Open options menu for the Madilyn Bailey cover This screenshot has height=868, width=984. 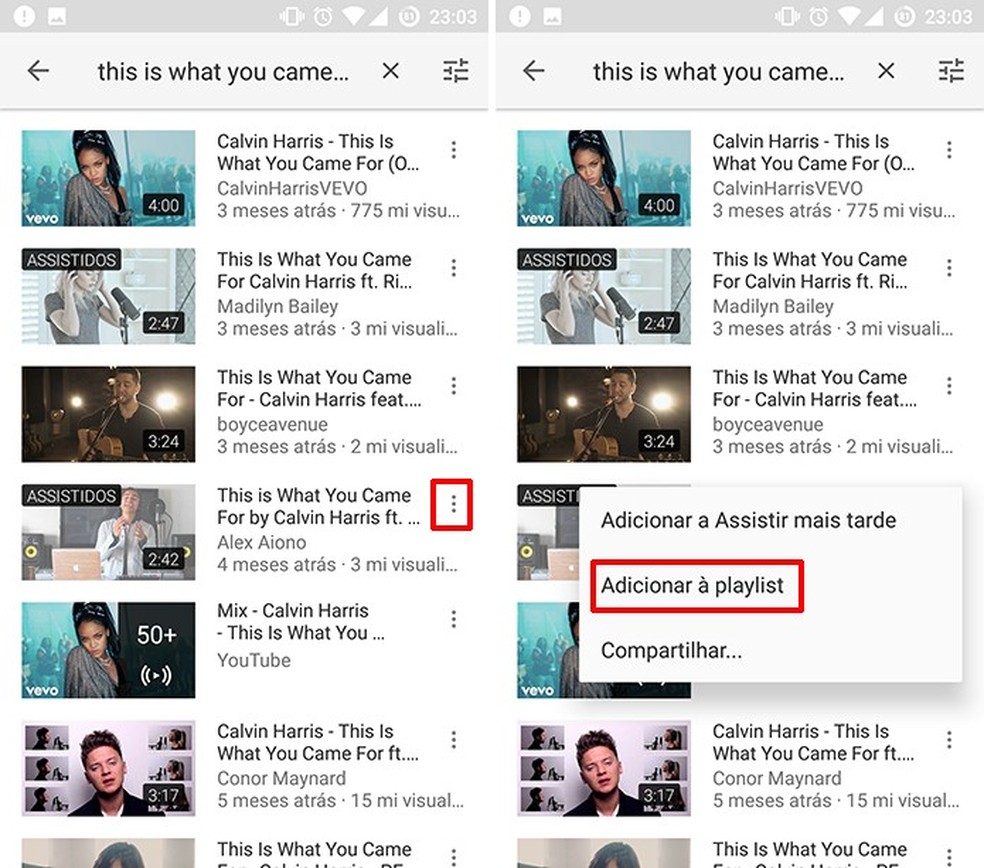(453, 267)
